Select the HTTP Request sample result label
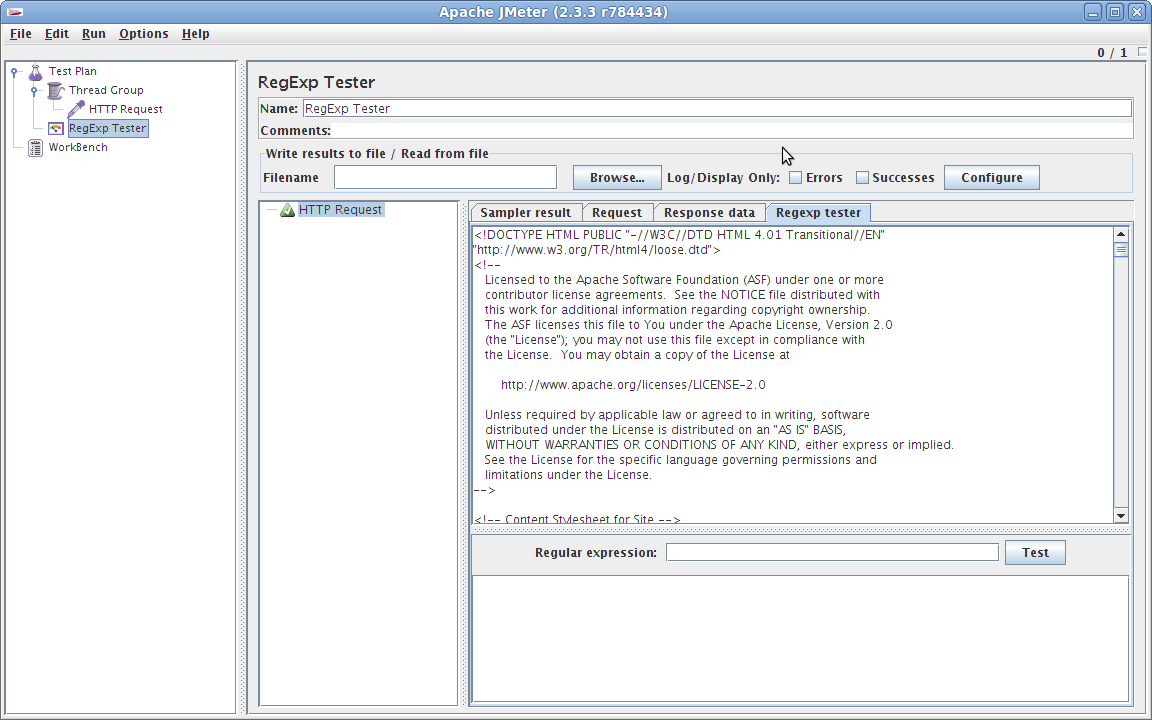Image resolution: width=1152 pixels, height=720 pixels. pos(340,210)
